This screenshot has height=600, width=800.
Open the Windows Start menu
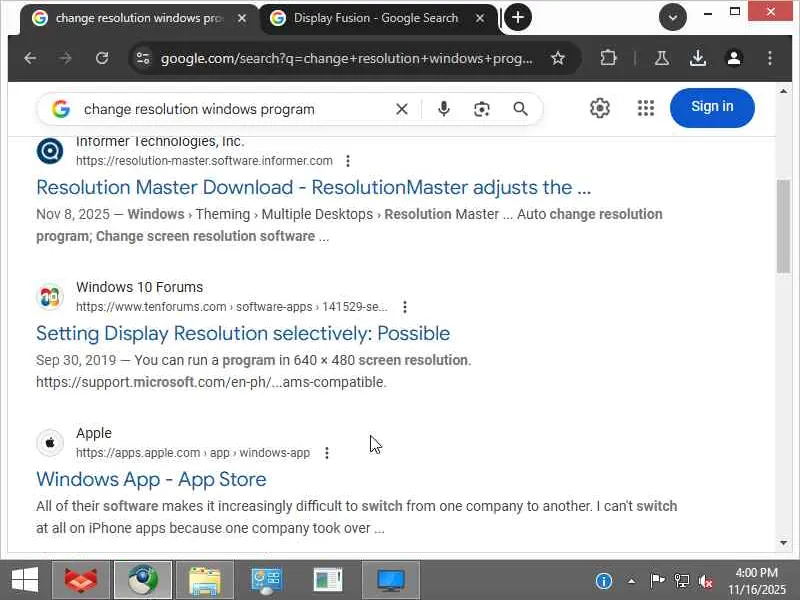pyautogui.click(x=24, y=580)
